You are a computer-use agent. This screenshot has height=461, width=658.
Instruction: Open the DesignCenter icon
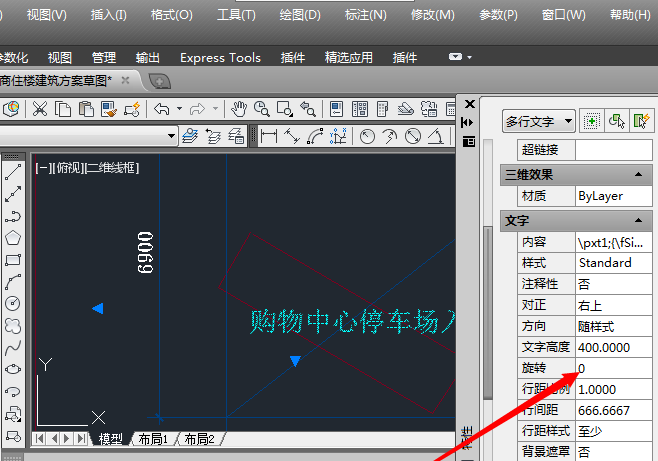coord(360,109)
